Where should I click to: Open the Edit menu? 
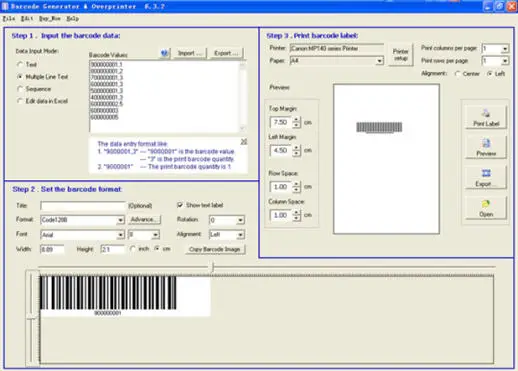click(27, 19)
